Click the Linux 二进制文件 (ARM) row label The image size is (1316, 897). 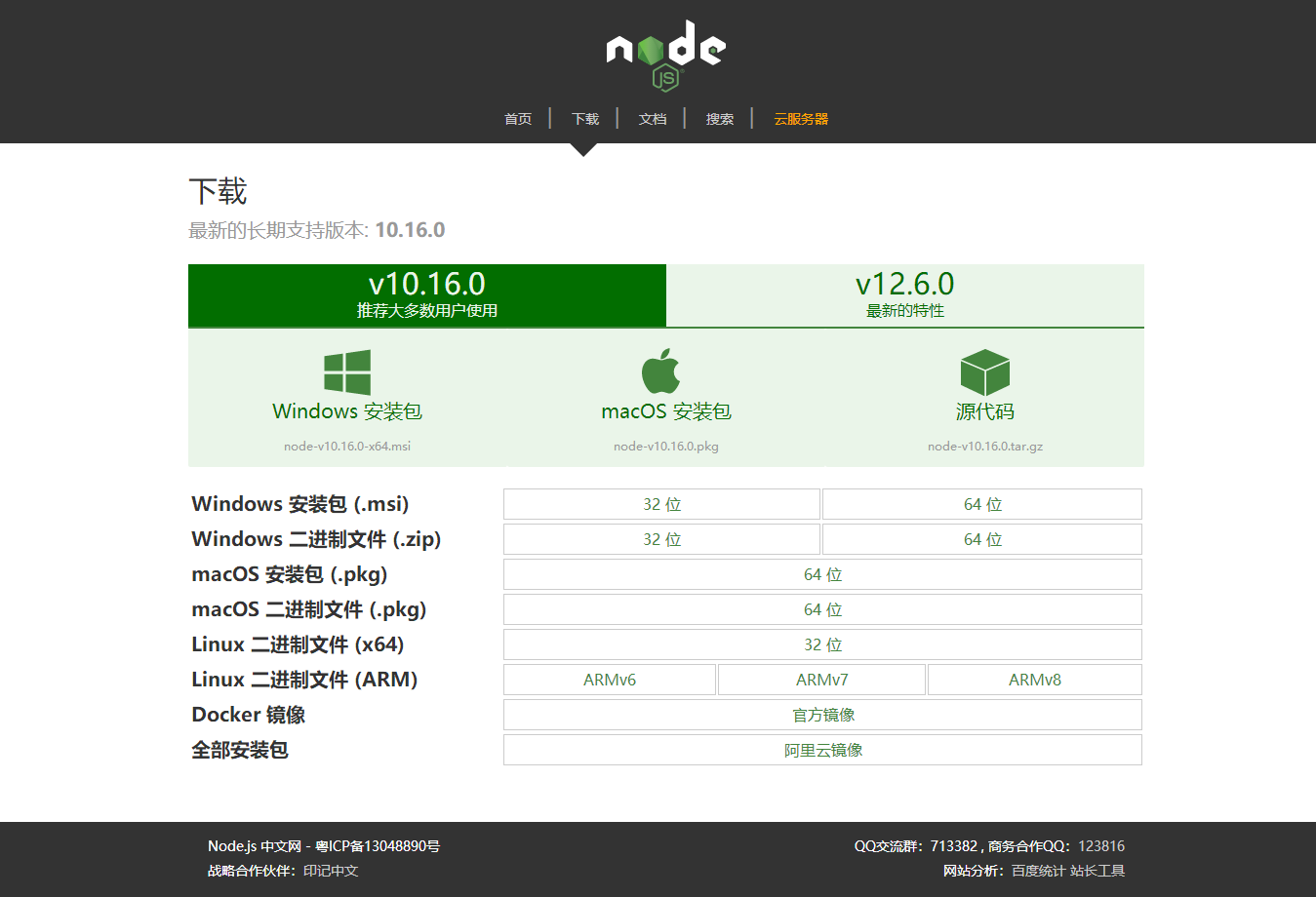click(304, 680)
